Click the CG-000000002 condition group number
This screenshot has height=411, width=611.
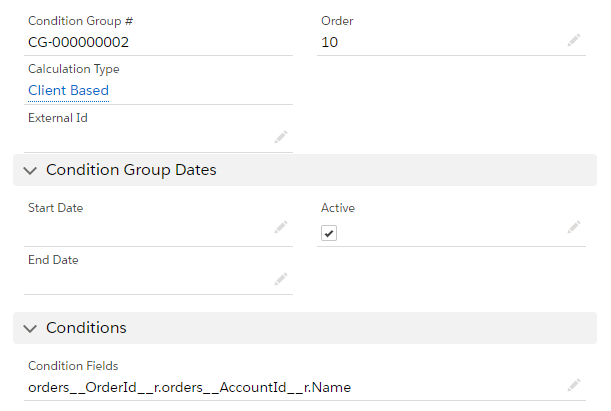(78, 42)
